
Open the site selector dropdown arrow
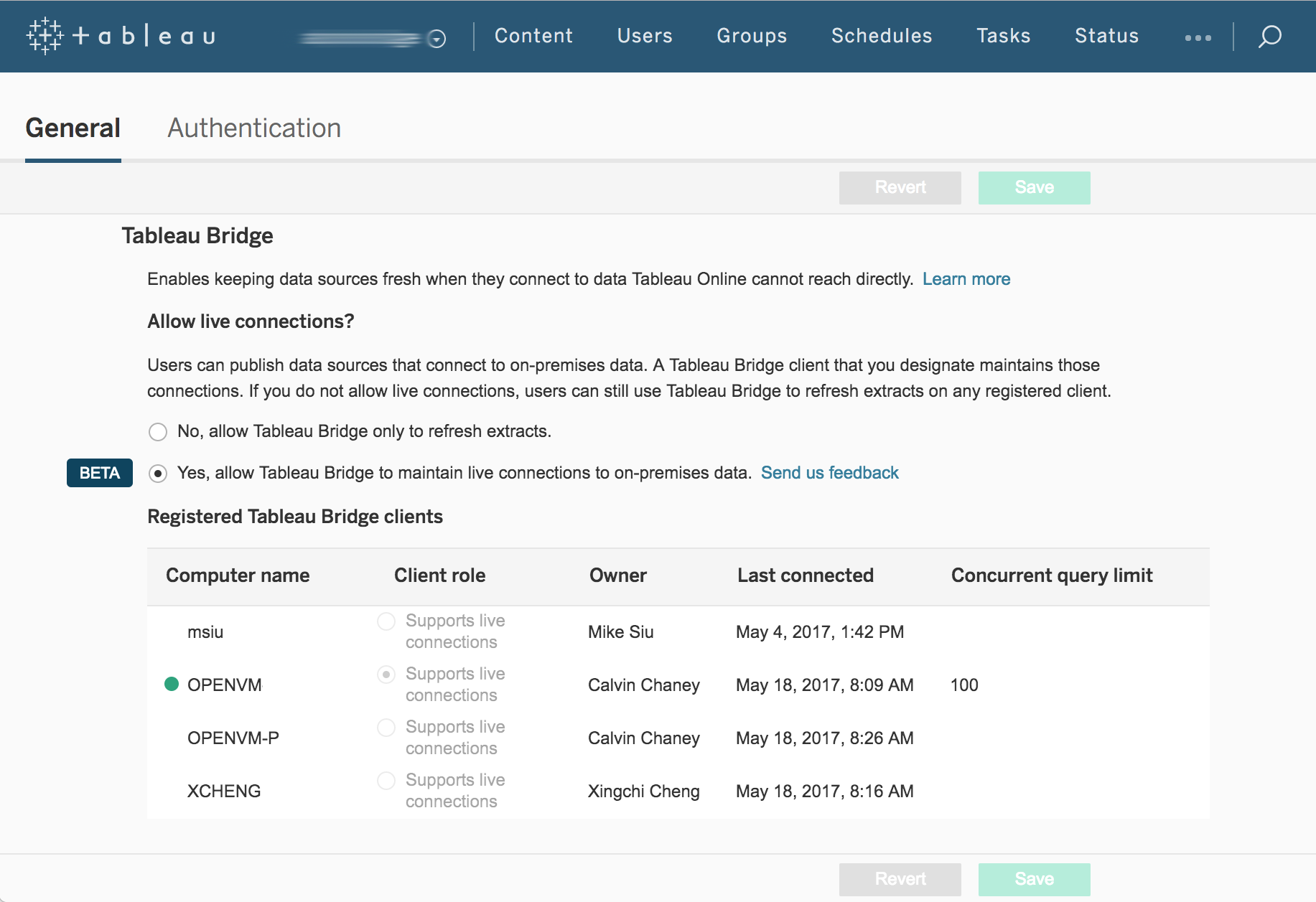[x=437, y=39]
